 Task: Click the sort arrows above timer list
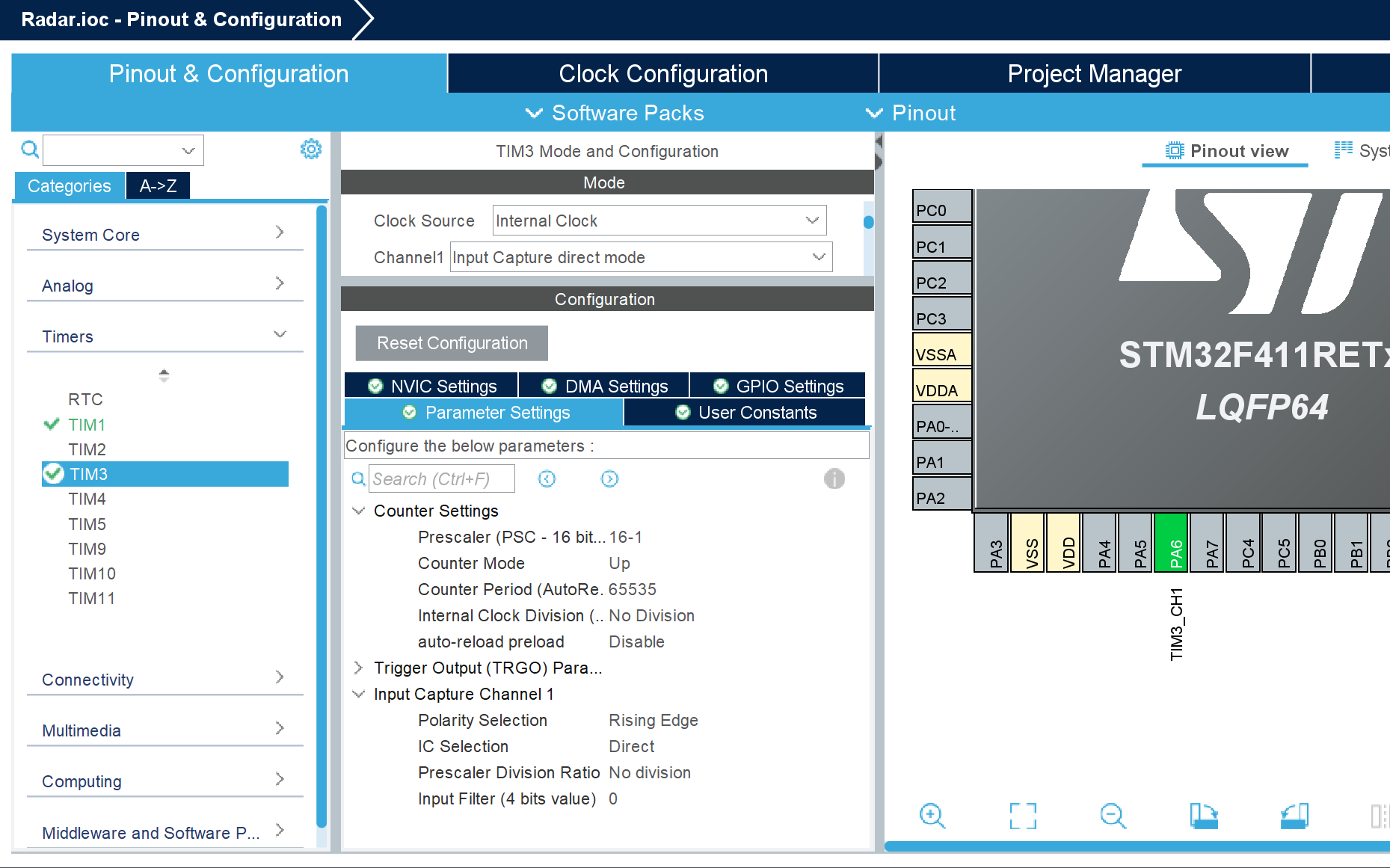164,375
